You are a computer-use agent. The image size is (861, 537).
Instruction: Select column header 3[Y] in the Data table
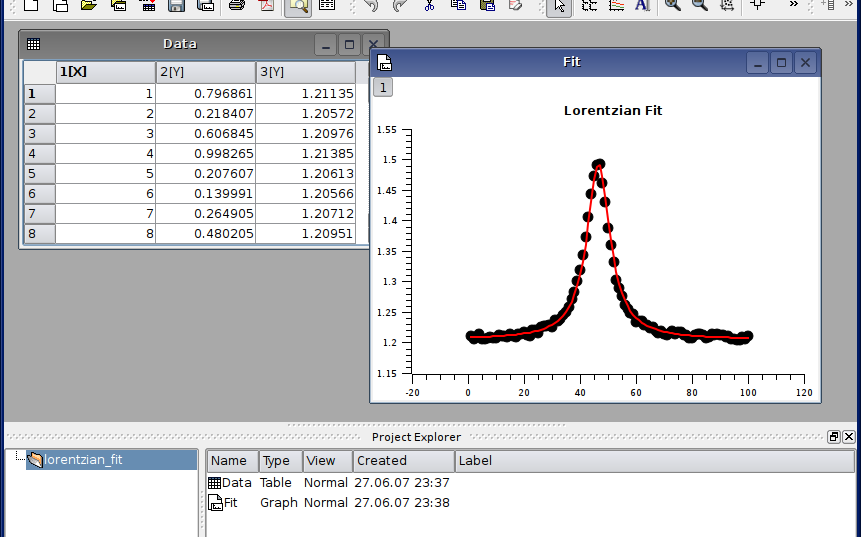306,72
